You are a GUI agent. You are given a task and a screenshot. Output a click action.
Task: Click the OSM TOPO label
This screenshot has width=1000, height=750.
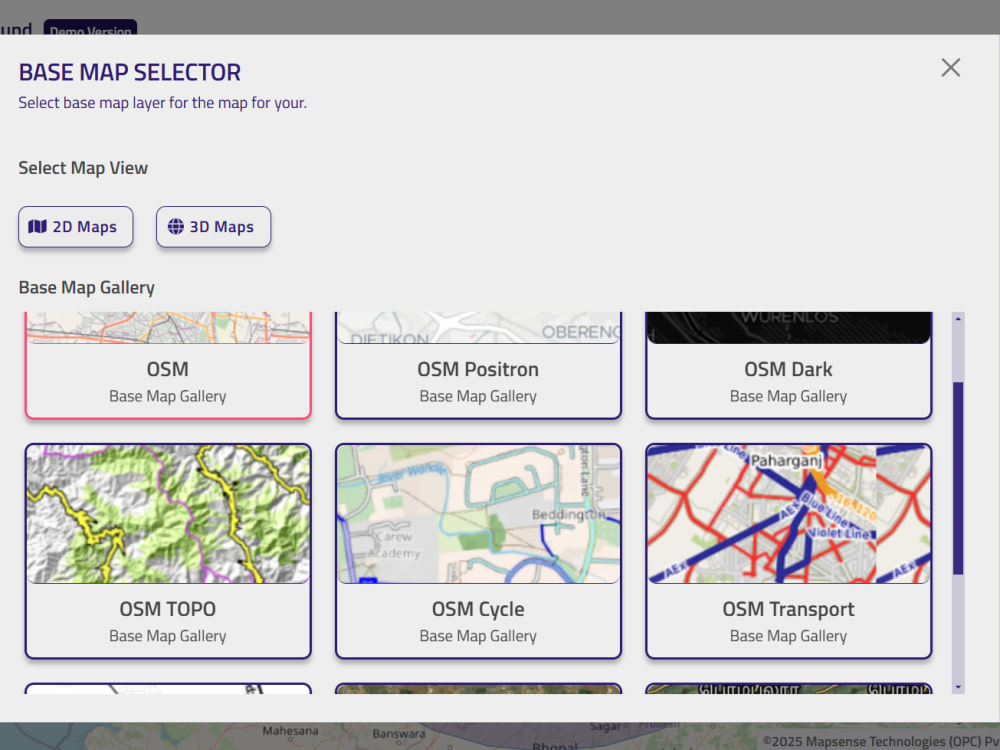(168, 609)
